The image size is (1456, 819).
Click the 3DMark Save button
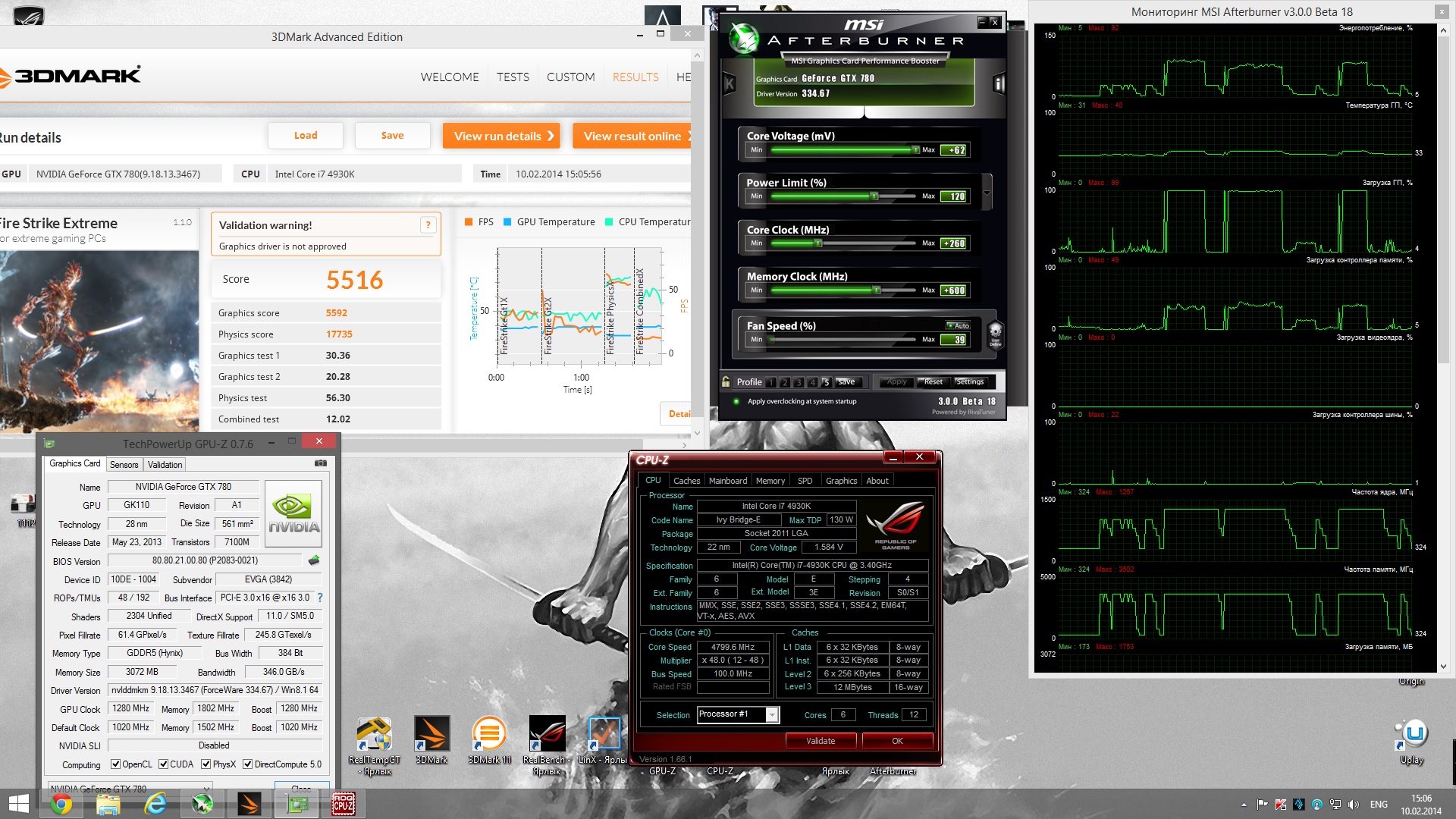coord(392,136)
